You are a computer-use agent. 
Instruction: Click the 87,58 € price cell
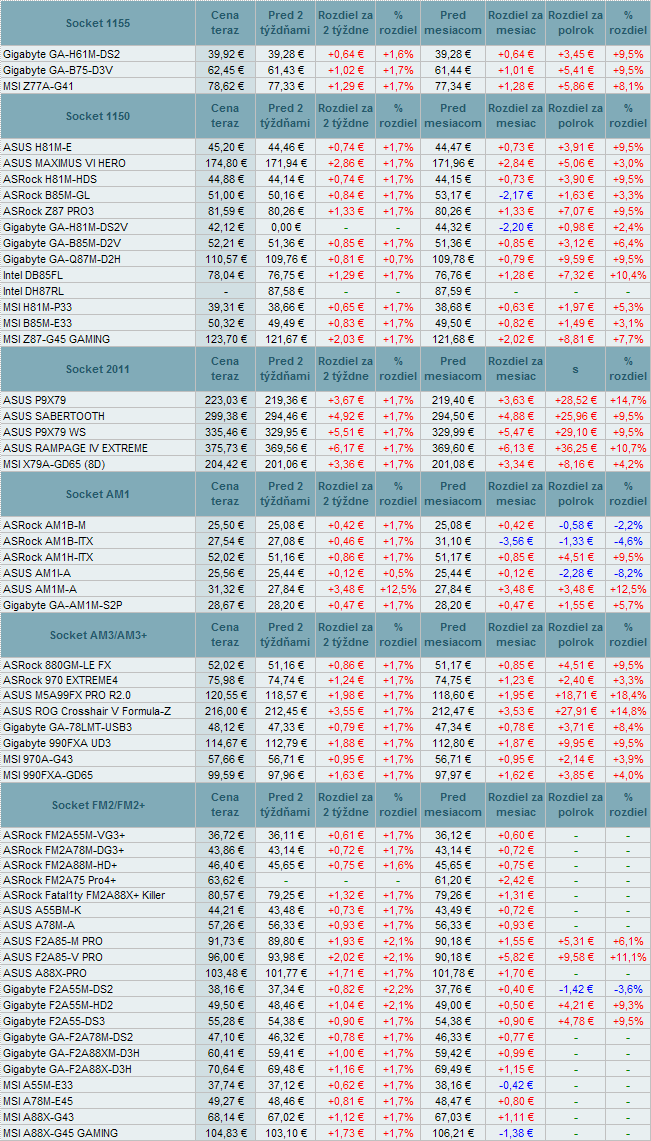[286, 291]
